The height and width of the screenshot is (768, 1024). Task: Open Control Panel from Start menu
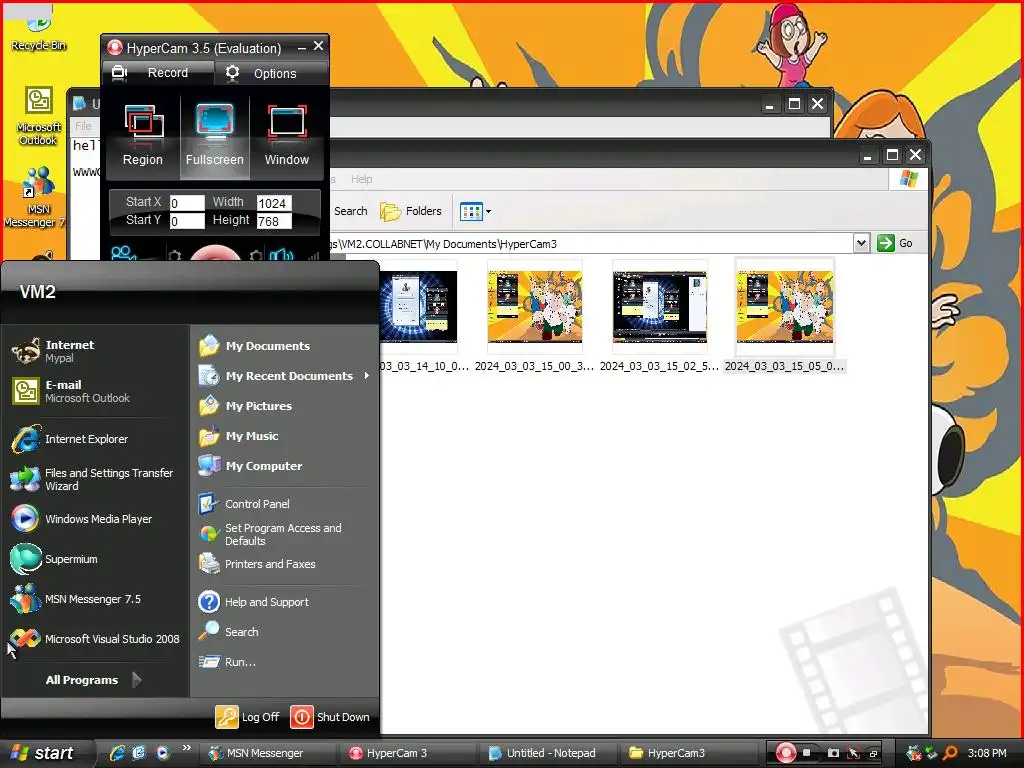tap(284, 504)
